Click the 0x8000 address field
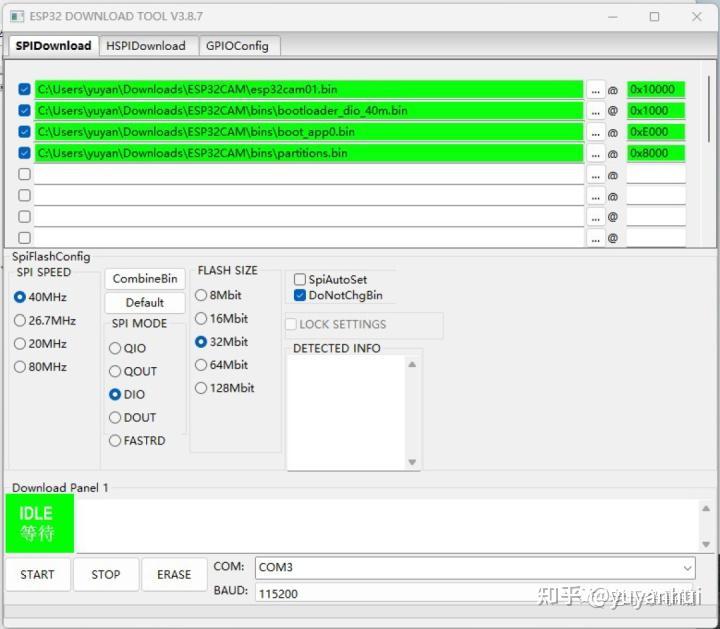This screenshot has width=720, height=629. pos(656,153)
